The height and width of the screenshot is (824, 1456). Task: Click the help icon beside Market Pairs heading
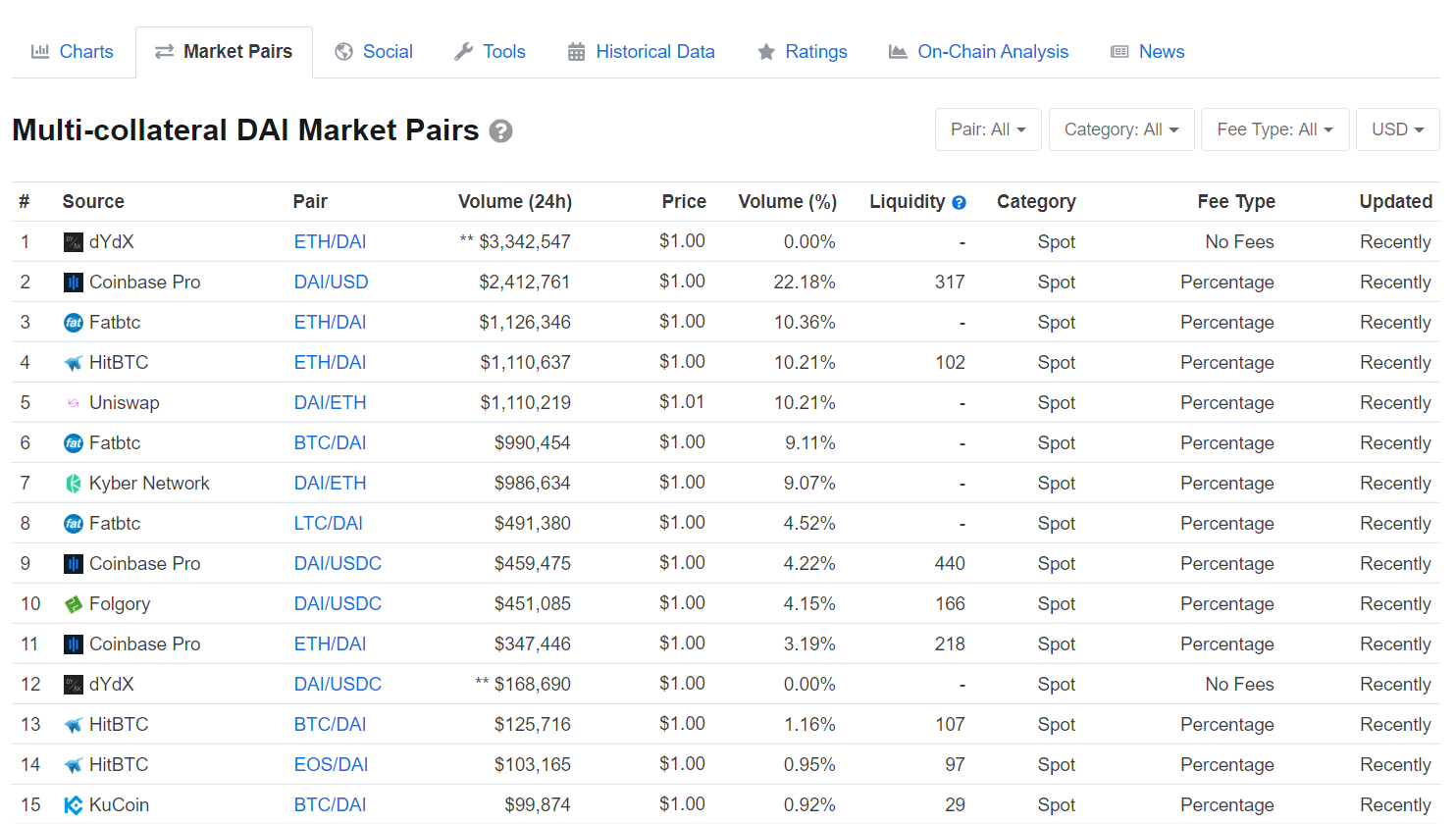pos(500,131)
